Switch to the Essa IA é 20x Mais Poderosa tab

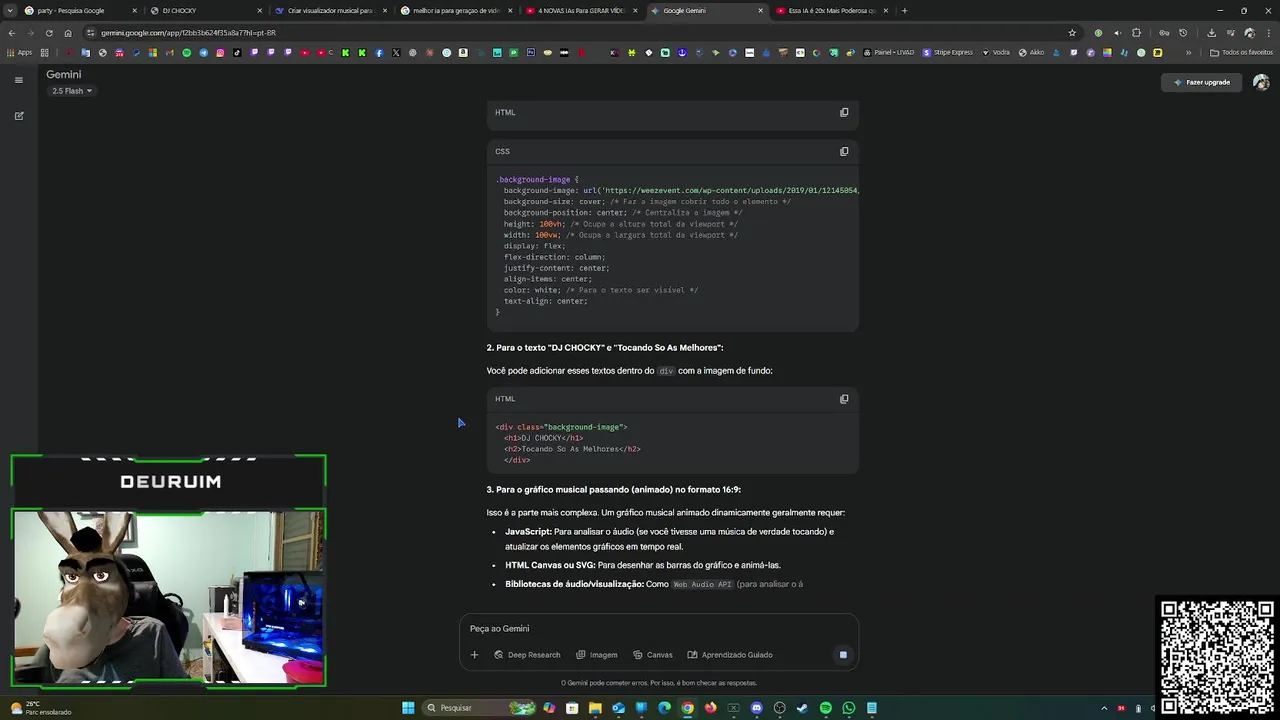(830, 11)
